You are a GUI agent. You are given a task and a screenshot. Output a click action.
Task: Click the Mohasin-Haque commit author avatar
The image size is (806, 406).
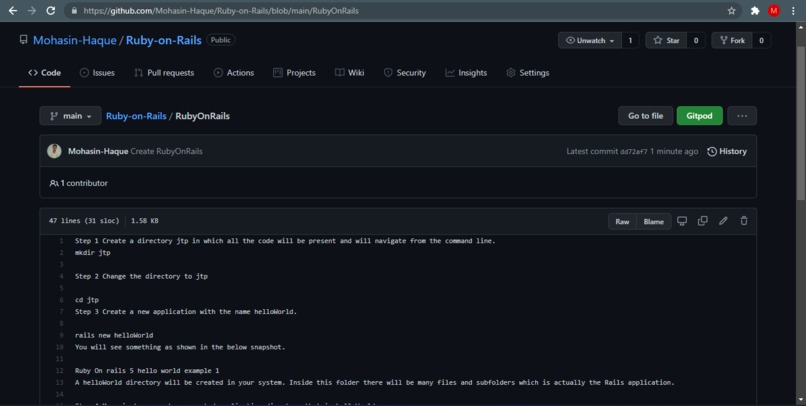tap(54, 151)
